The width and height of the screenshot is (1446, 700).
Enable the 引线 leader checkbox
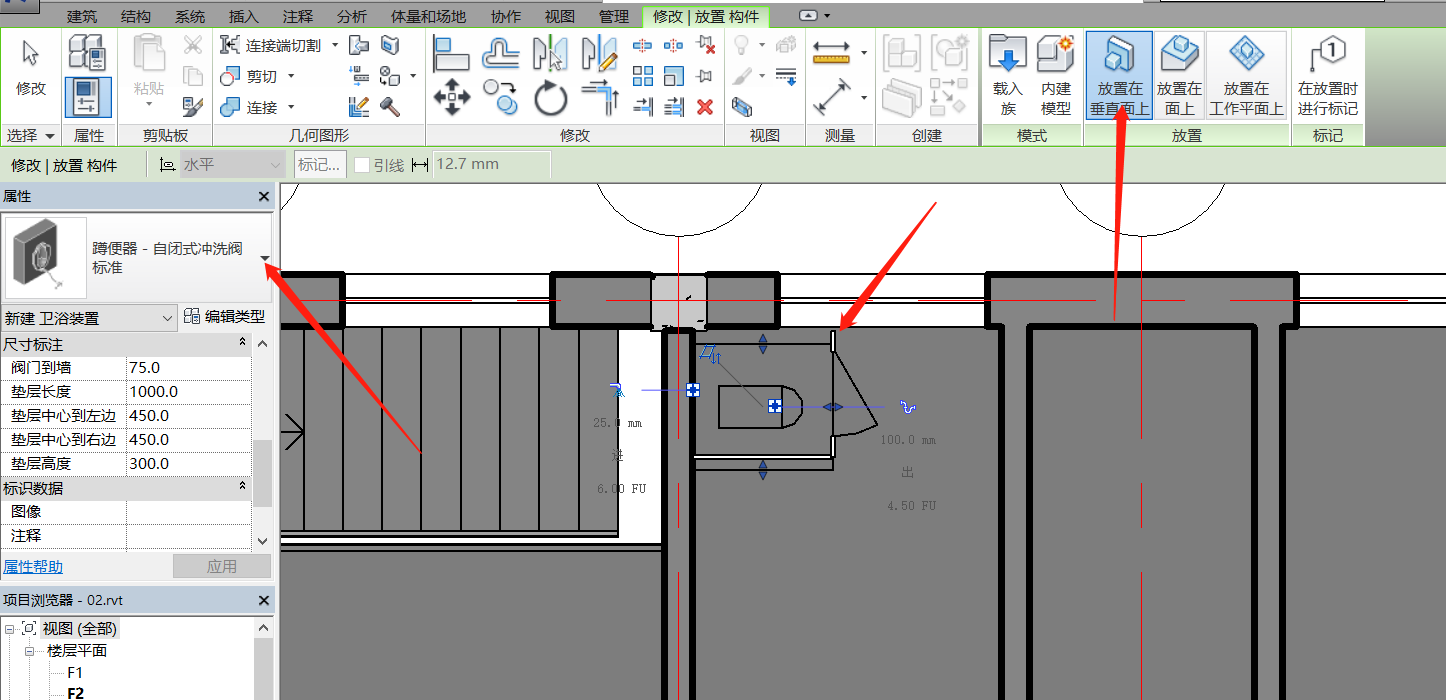coord(362,165)
